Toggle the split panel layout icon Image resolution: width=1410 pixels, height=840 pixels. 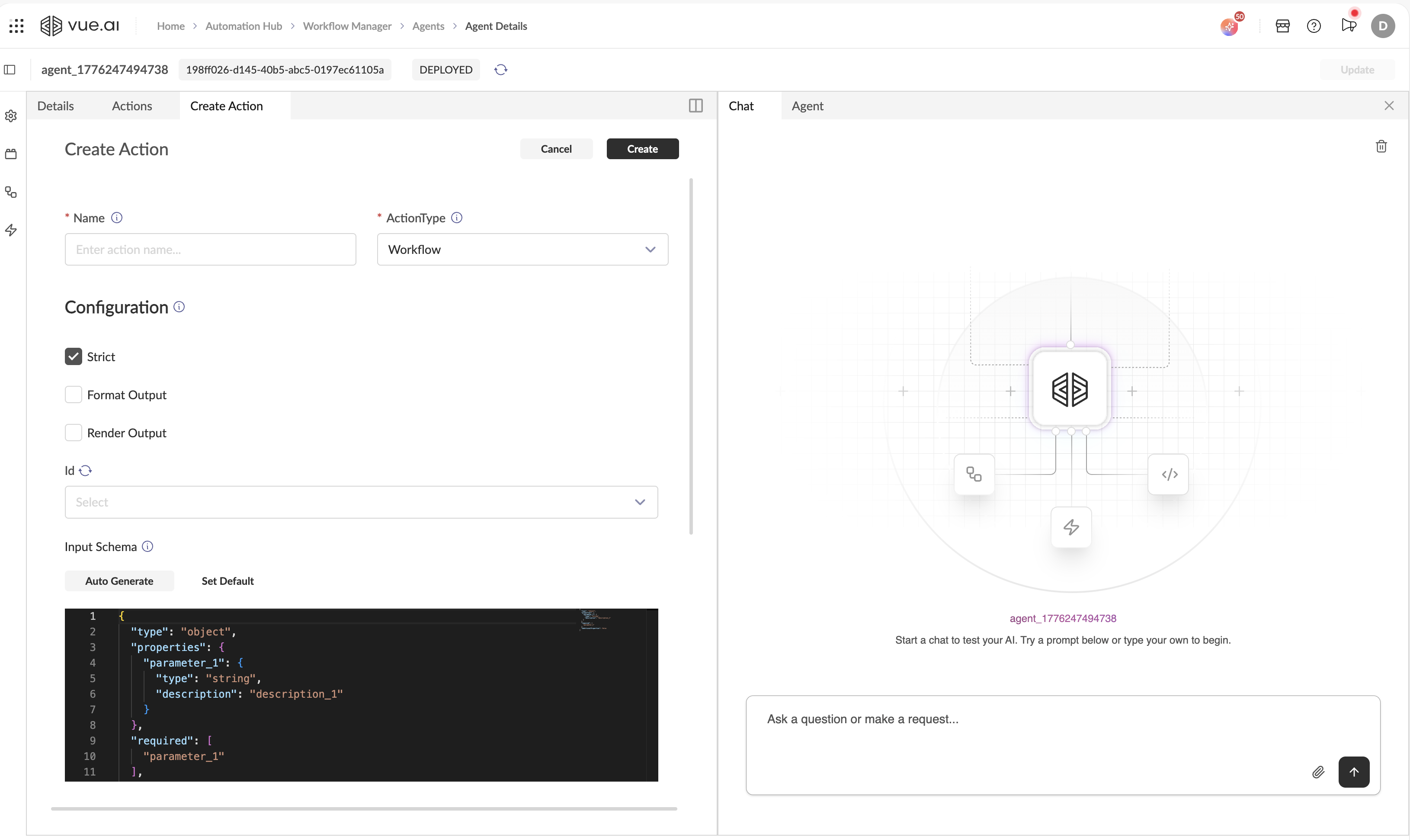coord(695,105)
